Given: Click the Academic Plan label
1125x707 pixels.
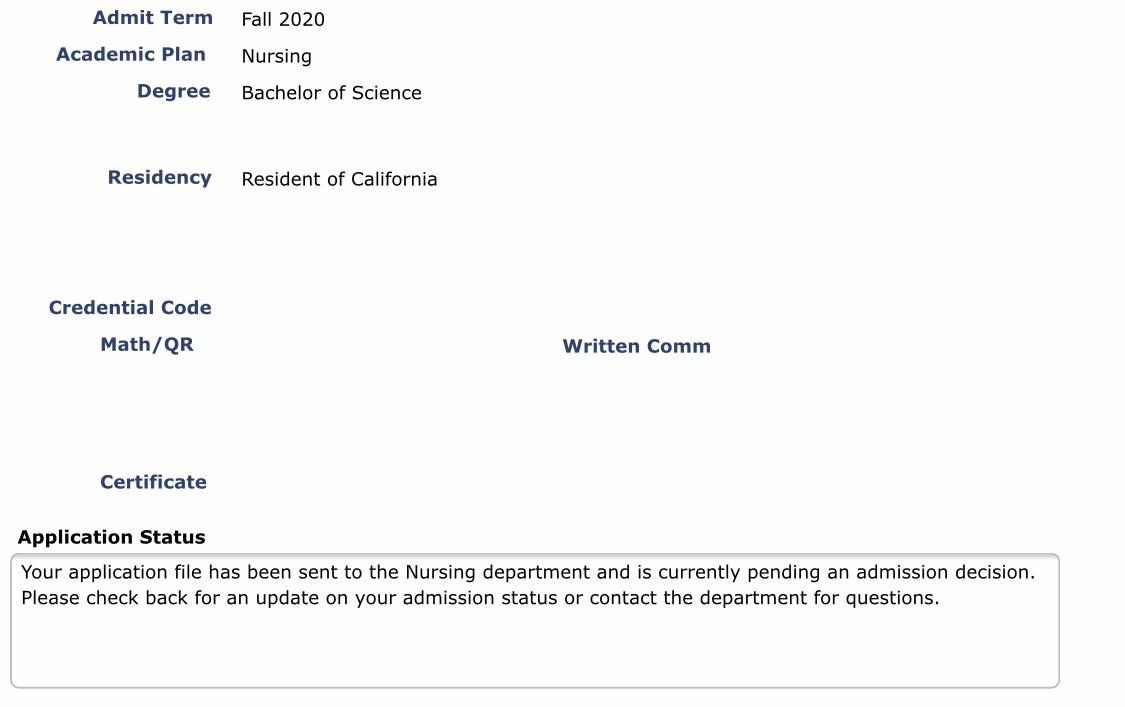Looking at the screenshot, I should [x=131, y=55].
